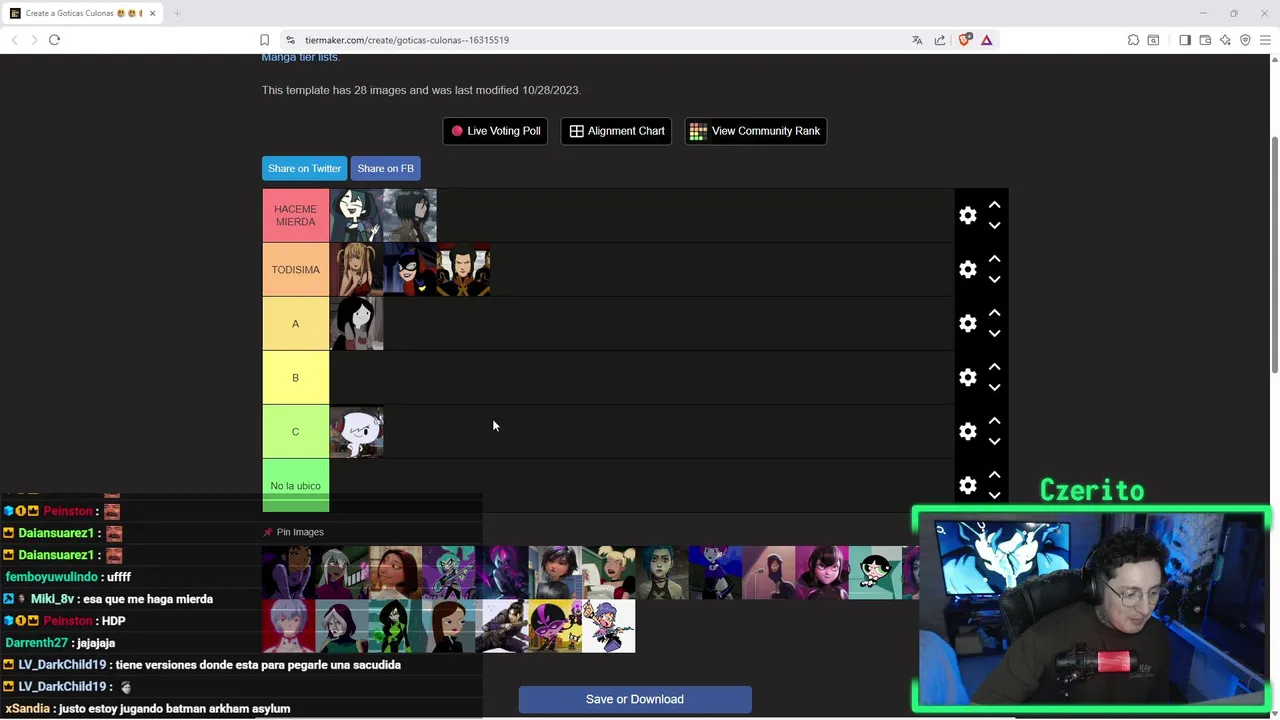The width and height of the screenshot is (1280, 720).
Task: Pick Mavis image from pool
Action: click(822, 573)
